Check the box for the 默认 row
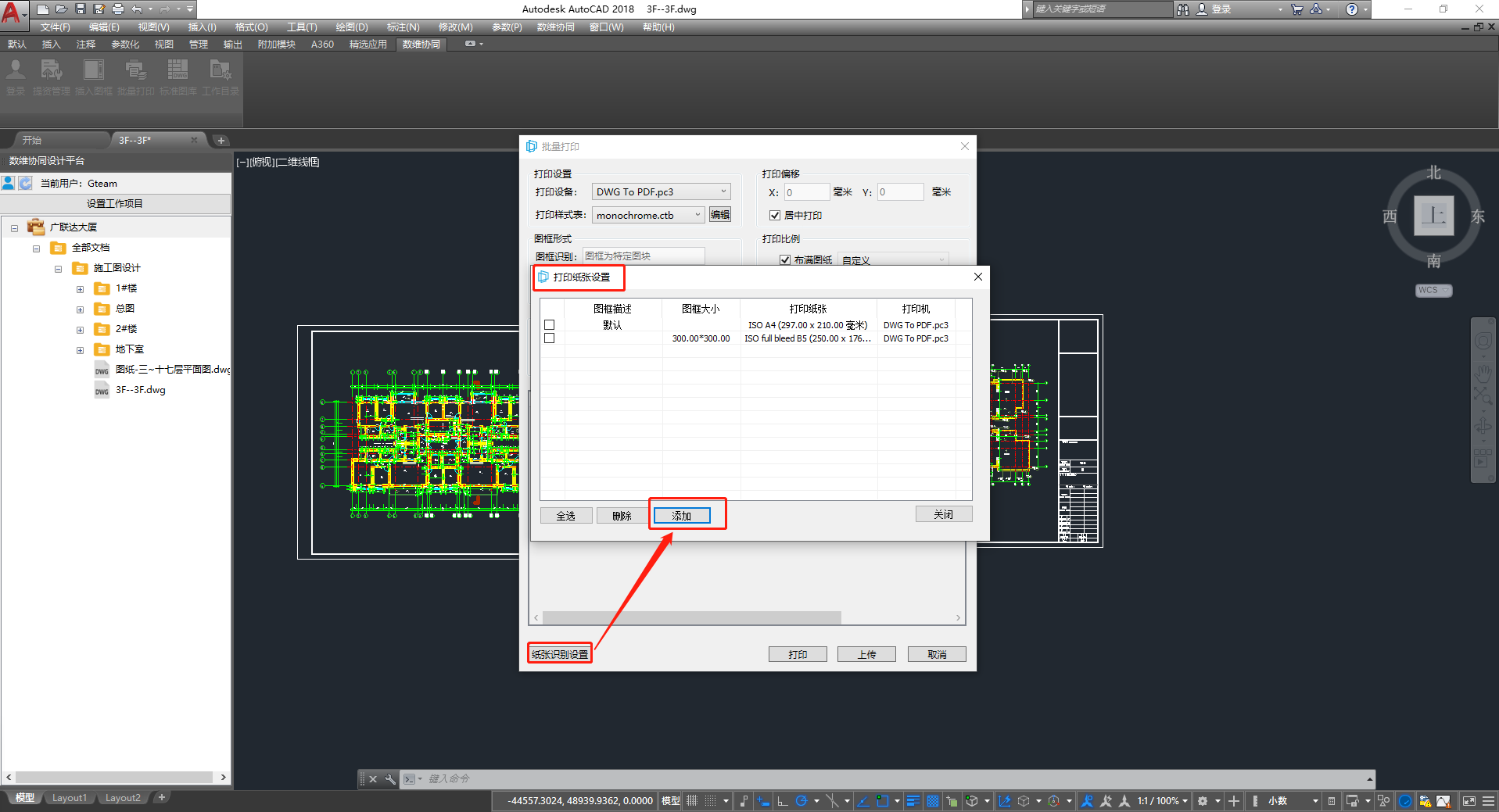 549,325
